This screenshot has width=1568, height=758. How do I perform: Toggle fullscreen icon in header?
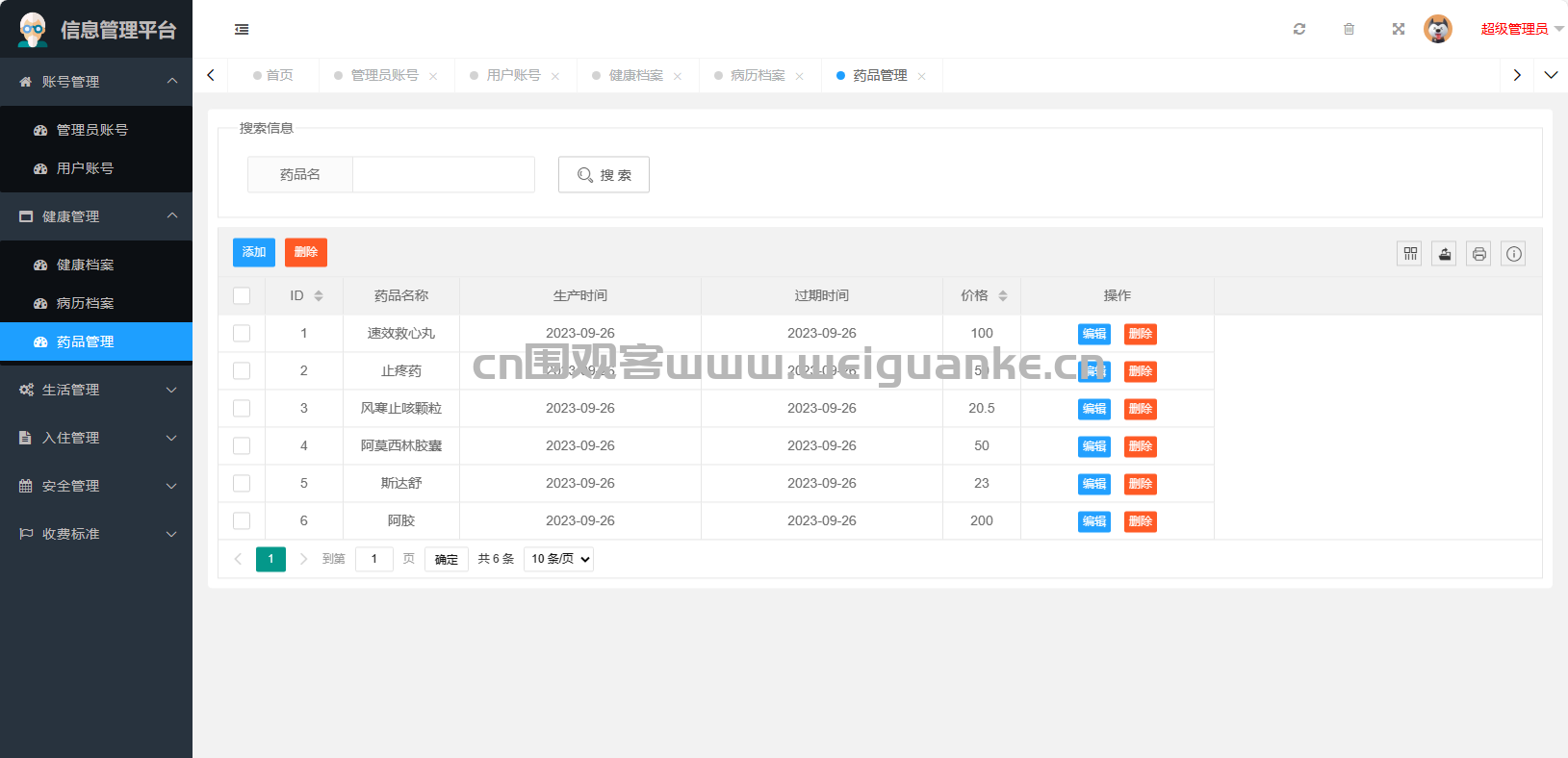[x=1399, y=29]
